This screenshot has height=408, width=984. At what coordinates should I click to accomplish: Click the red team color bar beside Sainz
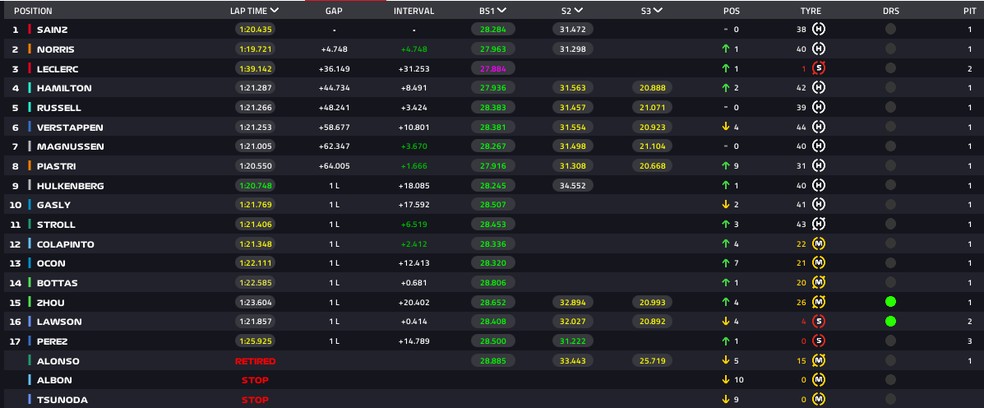[x=29, y=29]
